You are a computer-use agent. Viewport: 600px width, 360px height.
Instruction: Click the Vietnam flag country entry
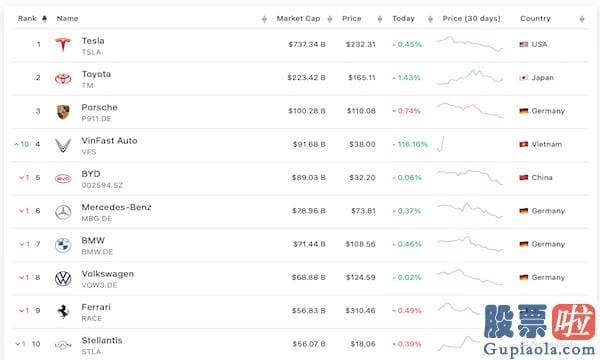pos(541,144)
